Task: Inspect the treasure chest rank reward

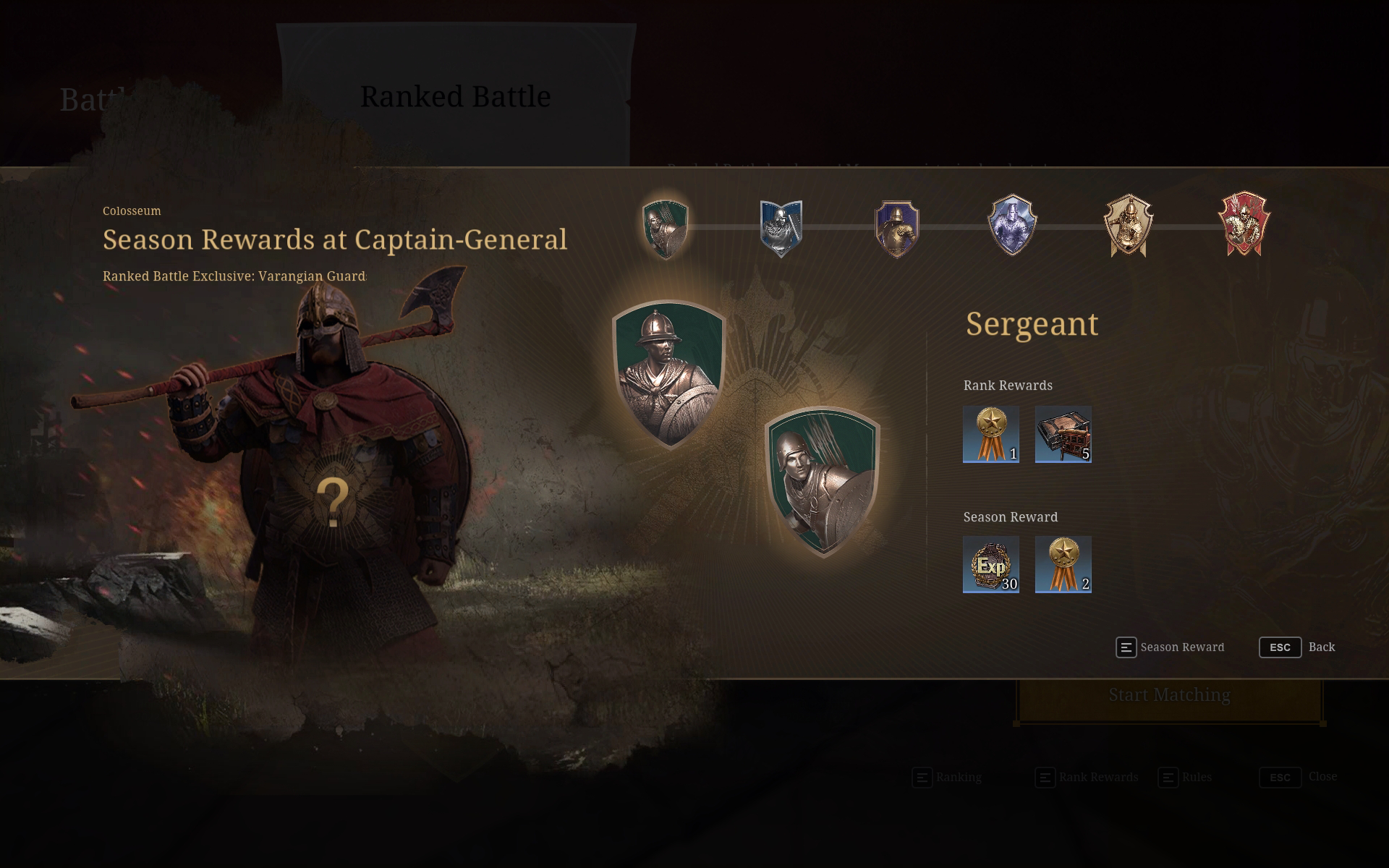Action: click(x=1063, y=434)
